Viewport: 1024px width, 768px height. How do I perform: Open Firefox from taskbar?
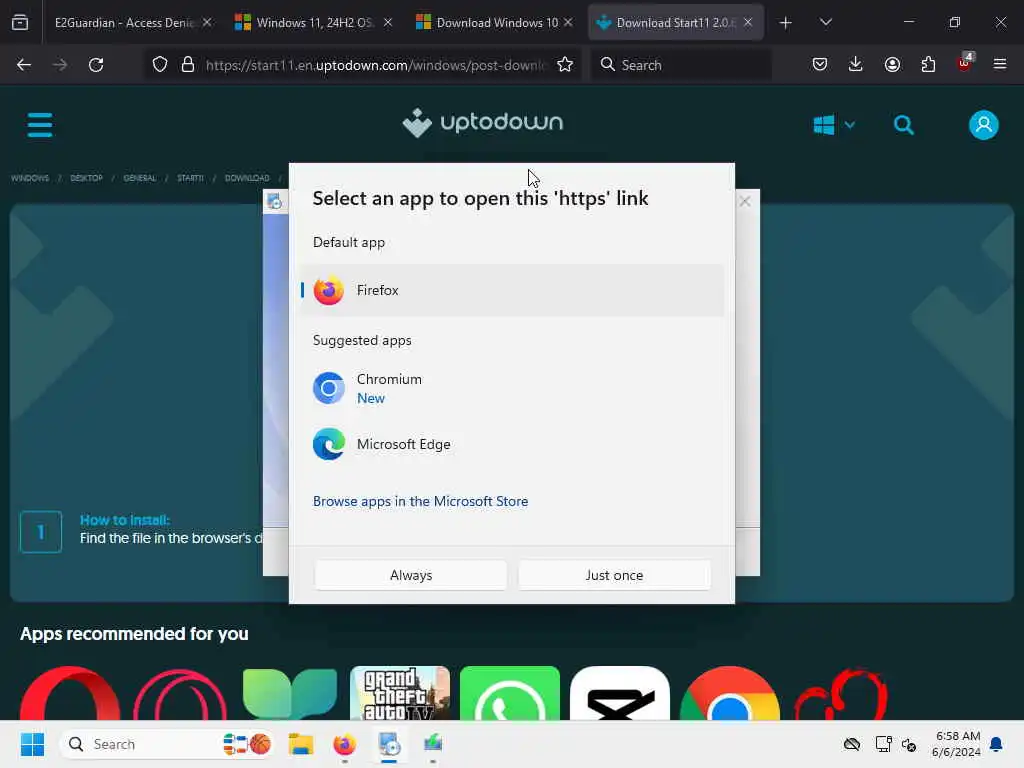(x=344, y=744)
